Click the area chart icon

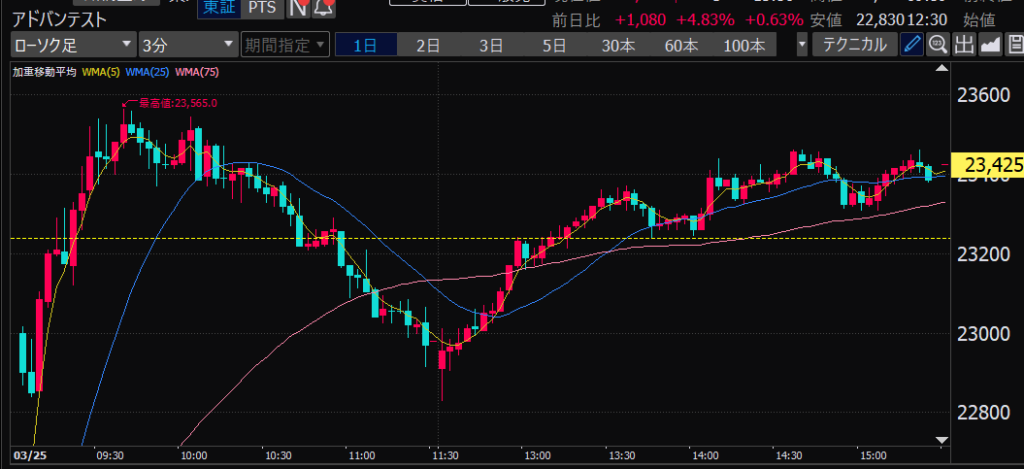[990, 45]
